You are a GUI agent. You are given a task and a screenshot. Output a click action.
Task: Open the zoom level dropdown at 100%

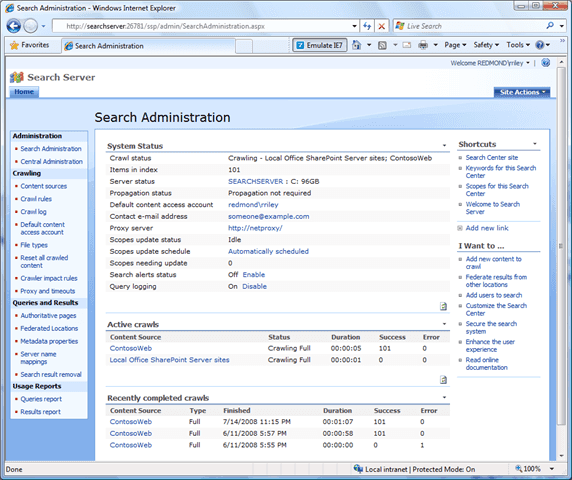[552, 469]
